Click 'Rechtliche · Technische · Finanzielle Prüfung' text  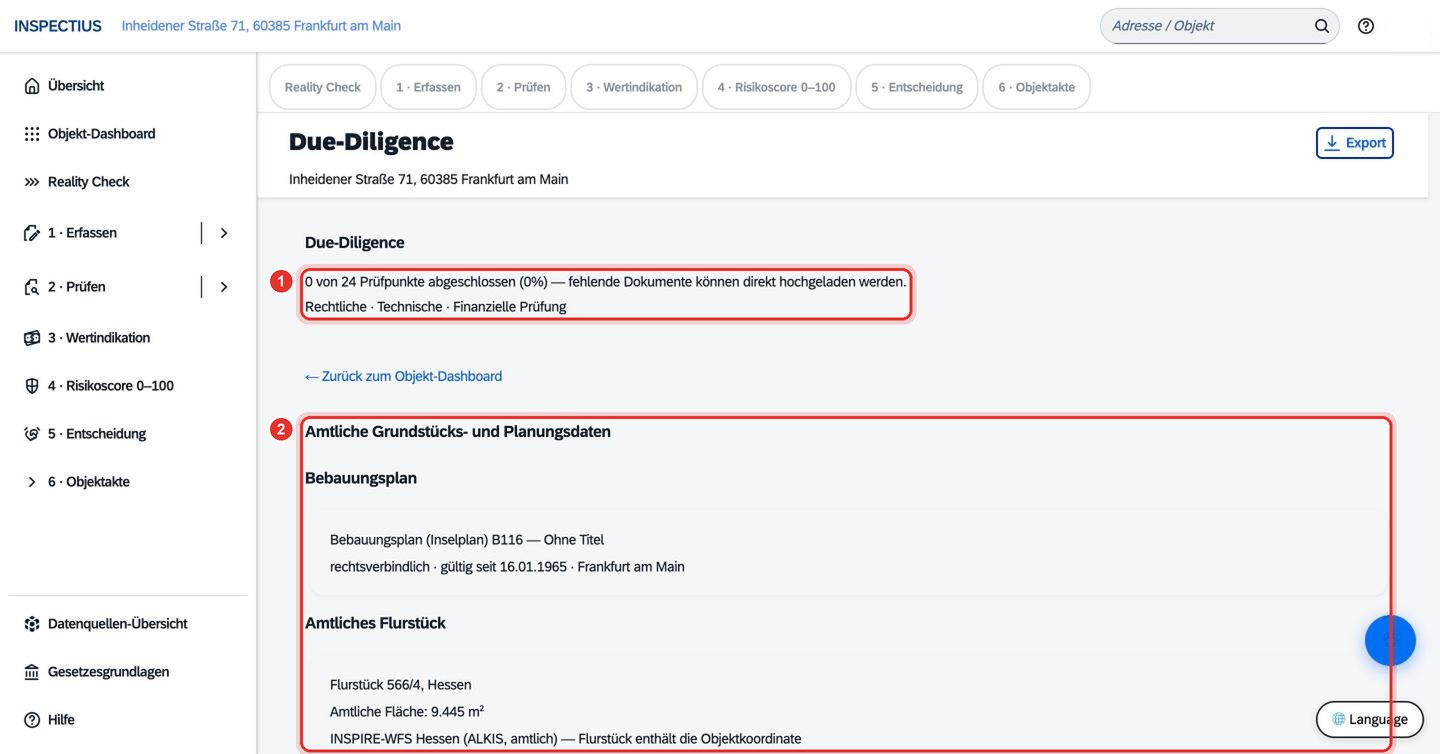(436, 307)
